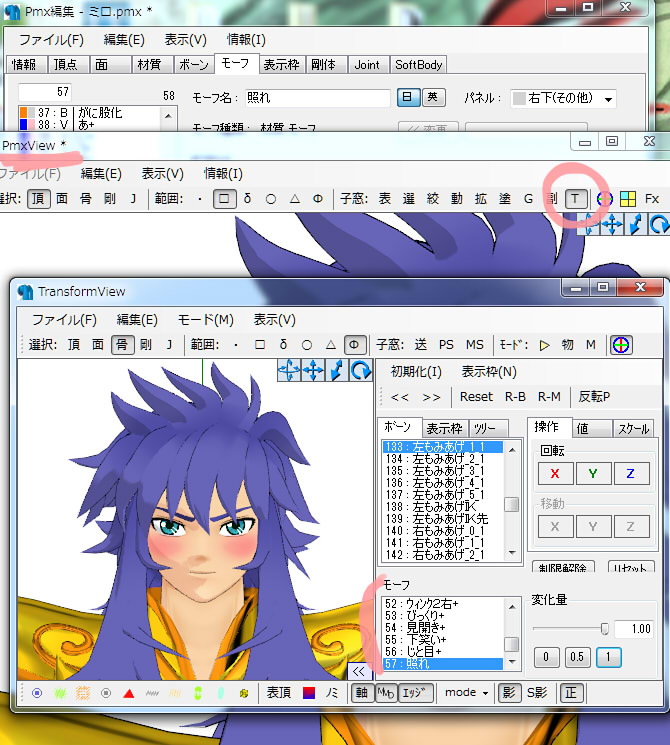
Task: Click the four-color grid icon in PmxView
Action: coord(628,199)
